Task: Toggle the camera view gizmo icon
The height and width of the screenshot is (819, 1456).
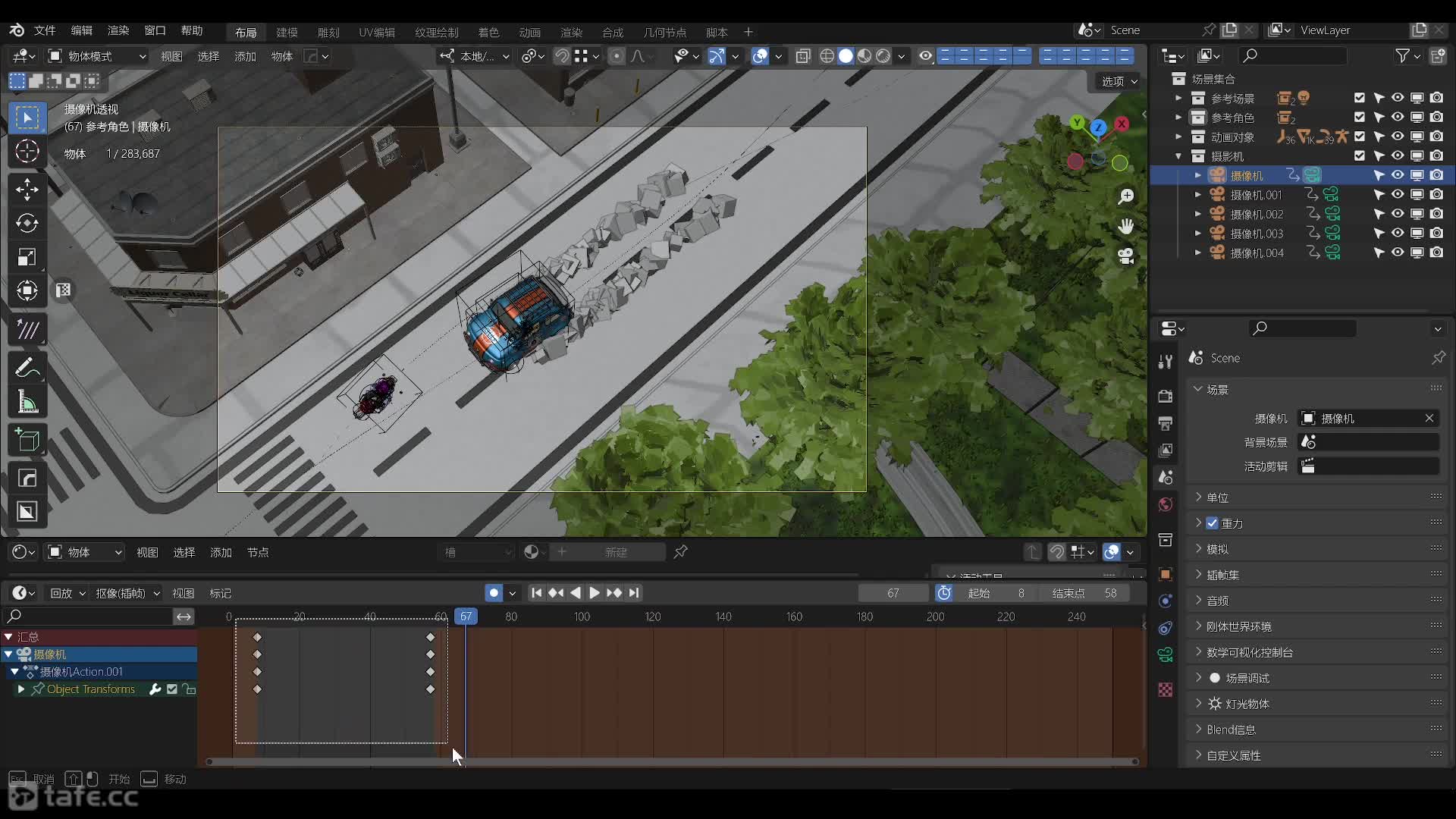Action: coord(1126,256)
